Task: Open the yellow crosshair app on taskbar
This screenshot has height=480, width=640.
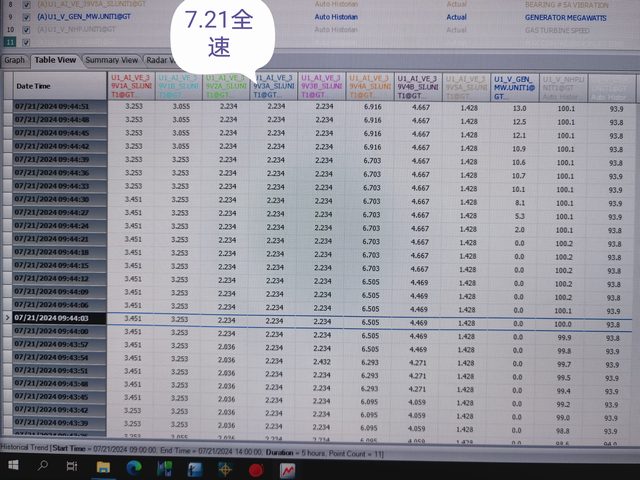Action: coord(225,470)
